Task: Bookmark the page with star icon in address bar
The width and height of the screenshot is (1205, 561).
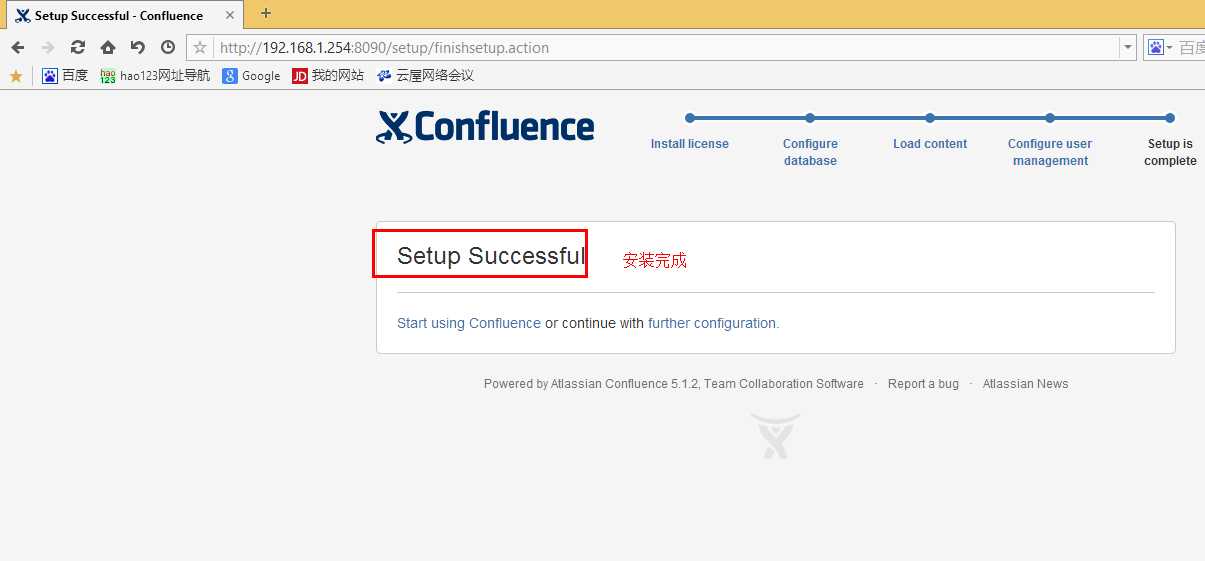Action: pyautogui.click(x=200, y=47)
